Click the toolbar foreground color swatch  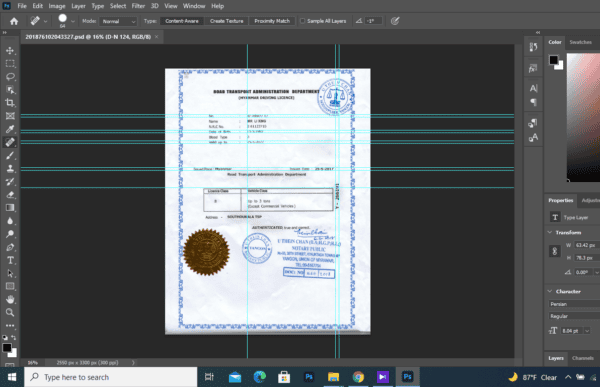click(7, 348)
